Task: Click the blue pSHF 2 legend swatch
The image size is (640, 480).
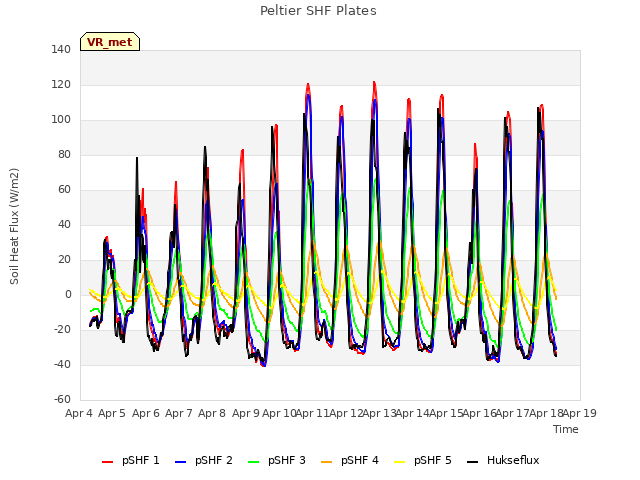Action: coord(180,462)
